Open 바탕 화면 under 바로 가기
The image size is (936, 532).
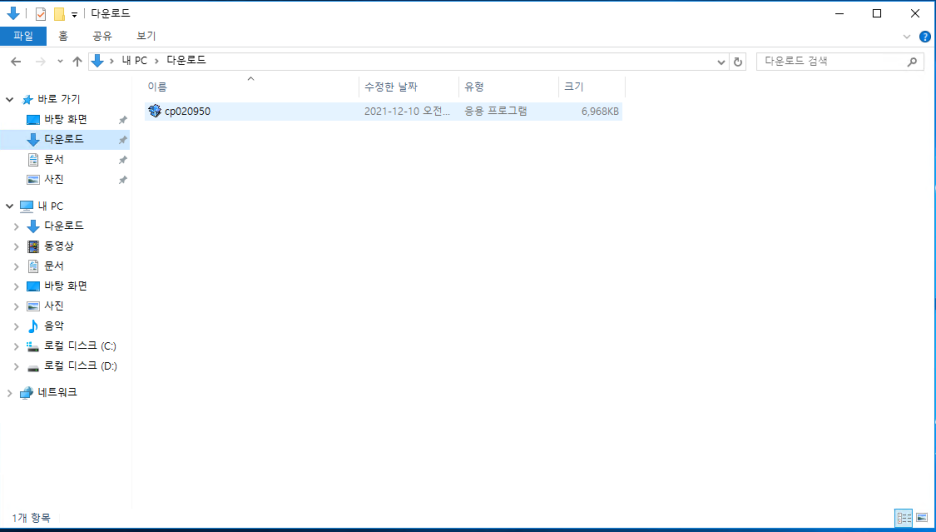[66, 119]
